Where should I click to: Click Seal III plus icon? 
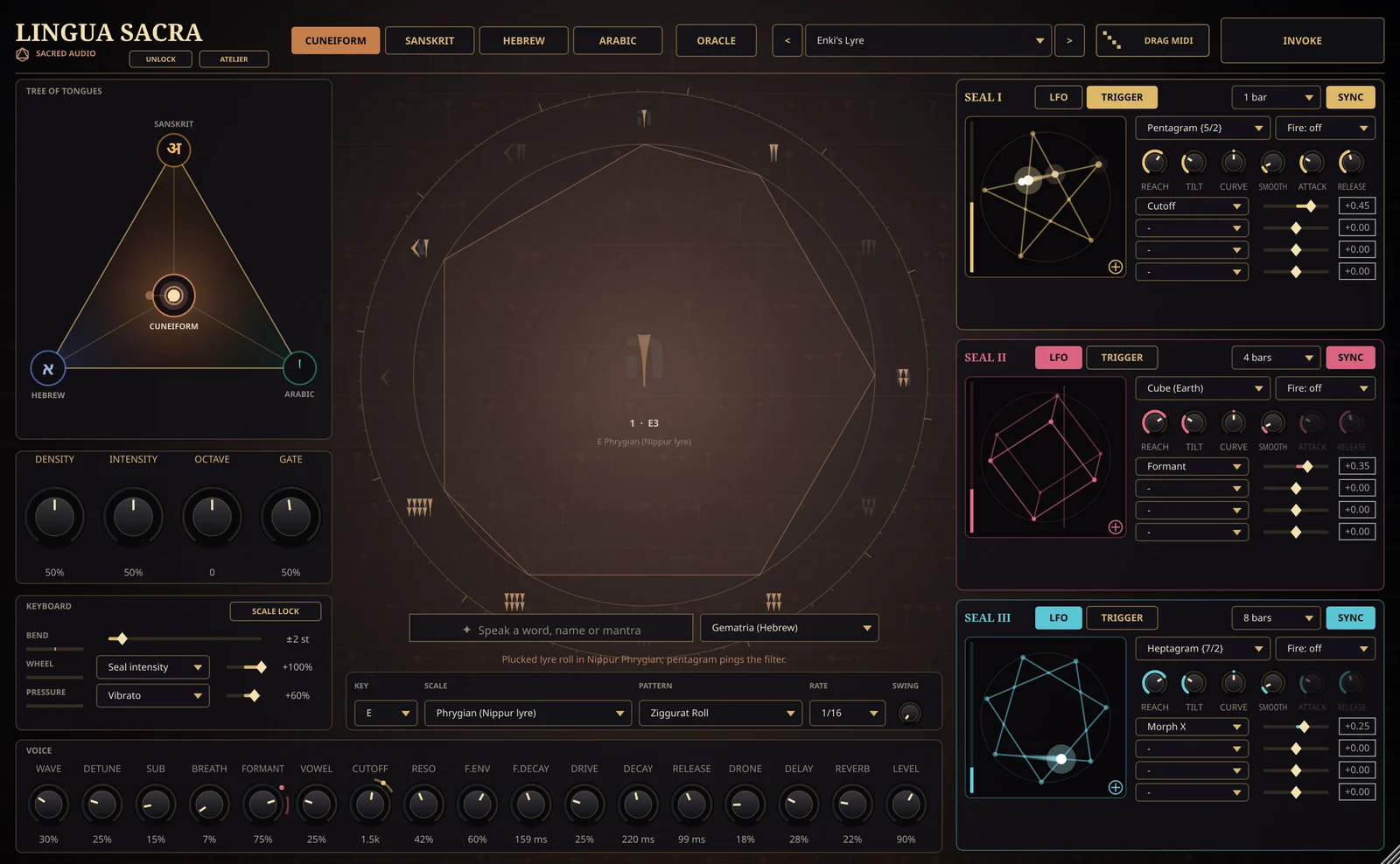coord(1116,787)
